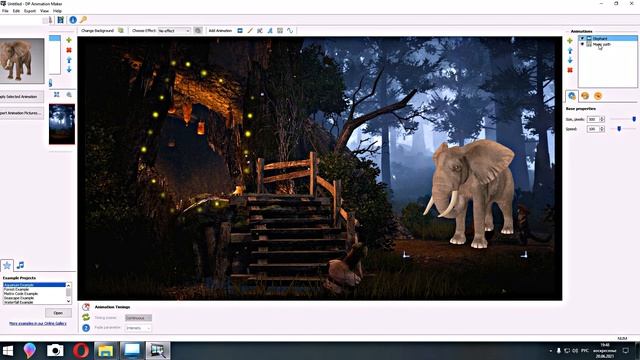Toggle the Elephant animation checkbox
Screen dimensions: 640x360
click(582, 38)
